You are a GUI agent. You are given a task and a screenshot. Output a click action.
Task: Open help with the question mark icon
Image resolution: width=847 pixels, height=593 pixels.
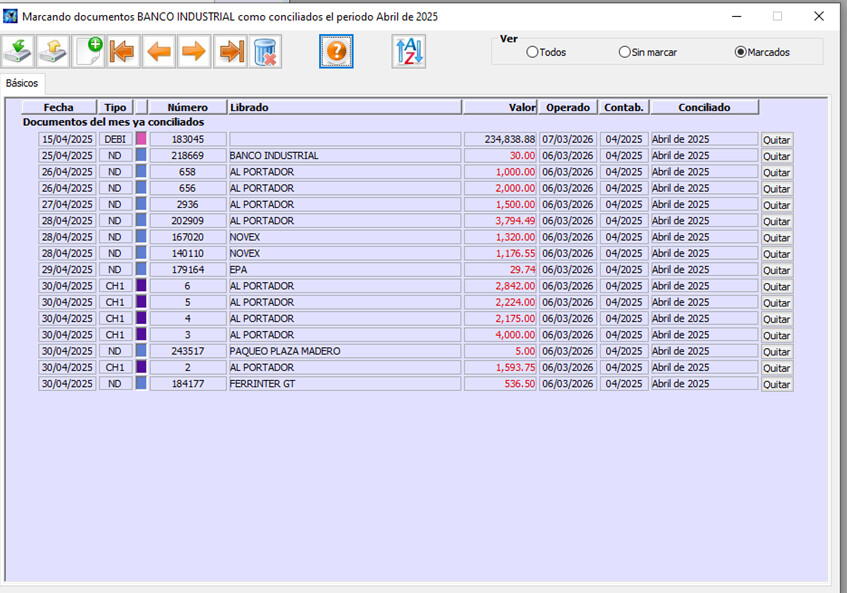[x=337, y=51]
